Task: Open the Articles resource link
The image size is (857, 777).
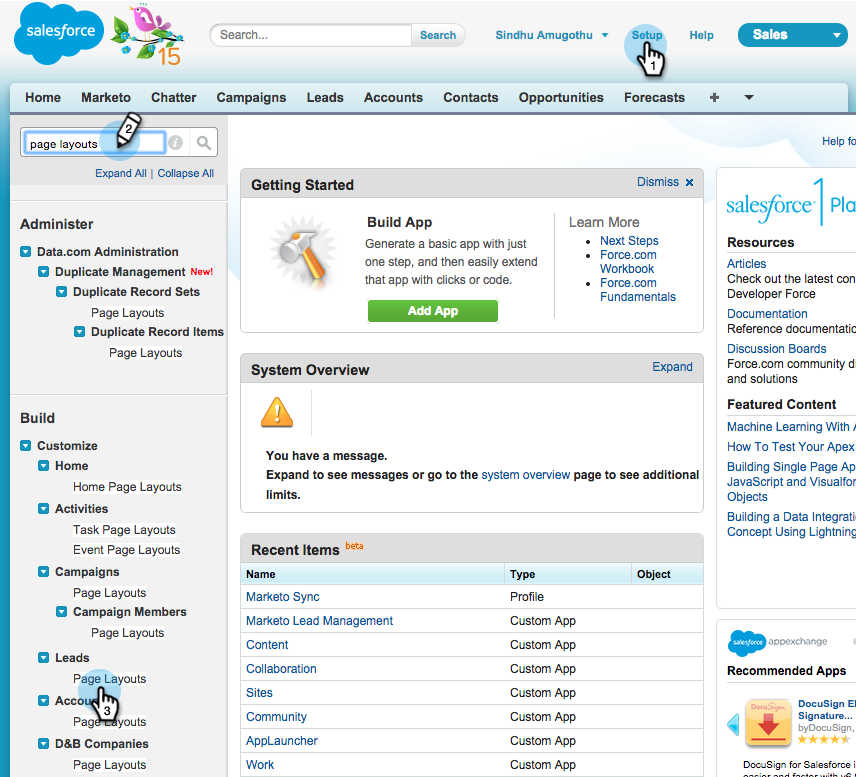Action: [747, 263]
